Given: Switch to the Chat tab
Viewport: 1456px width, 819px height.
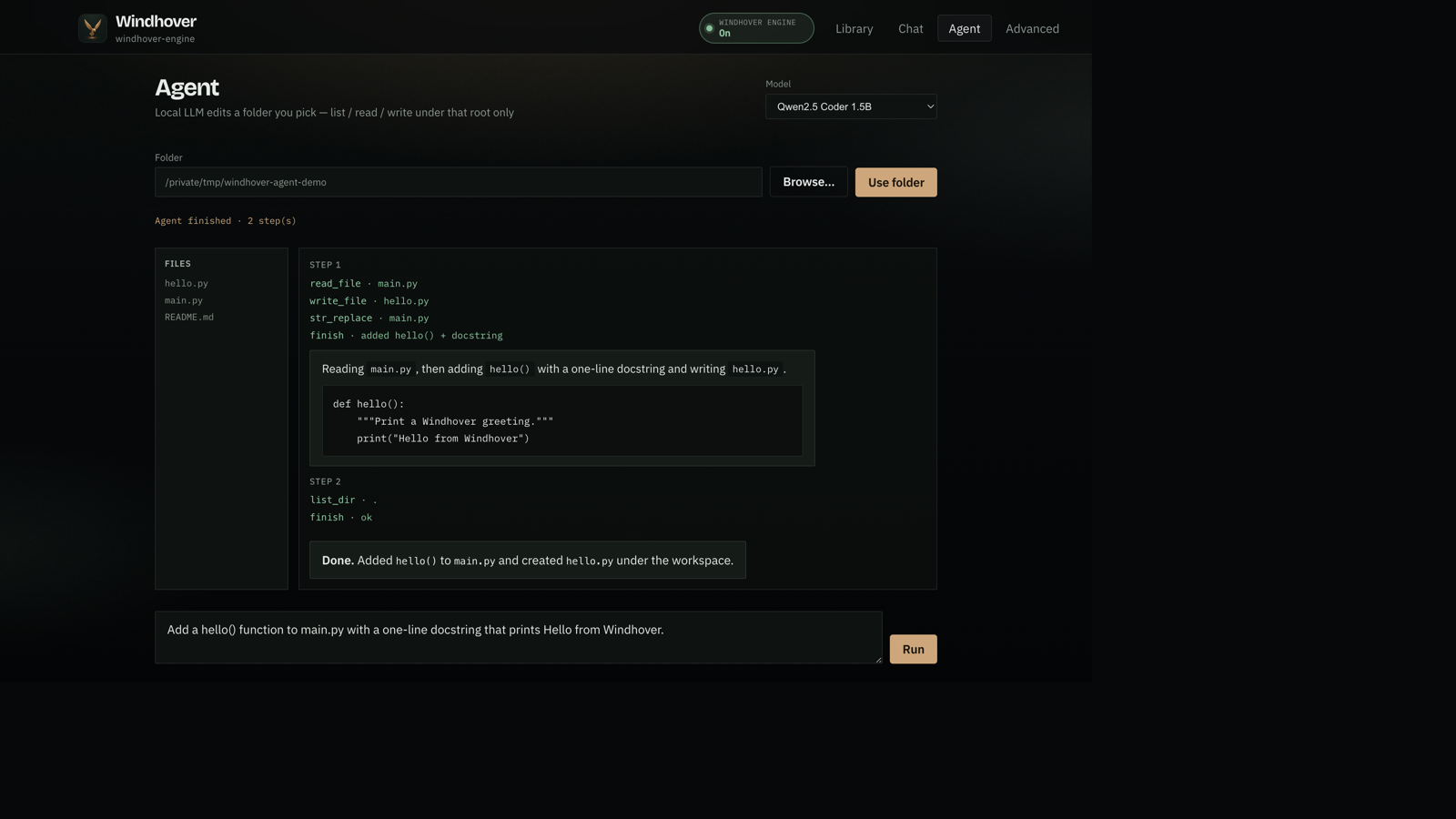Looking at the screenshot, I should click(910, 28).
